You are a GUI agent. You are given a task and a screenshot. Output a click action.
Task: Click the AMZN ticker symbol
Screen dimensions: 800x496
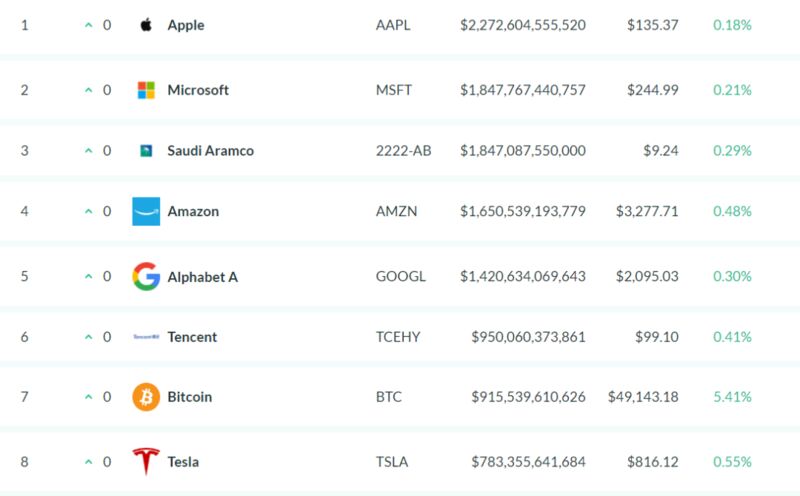[396, 211]
